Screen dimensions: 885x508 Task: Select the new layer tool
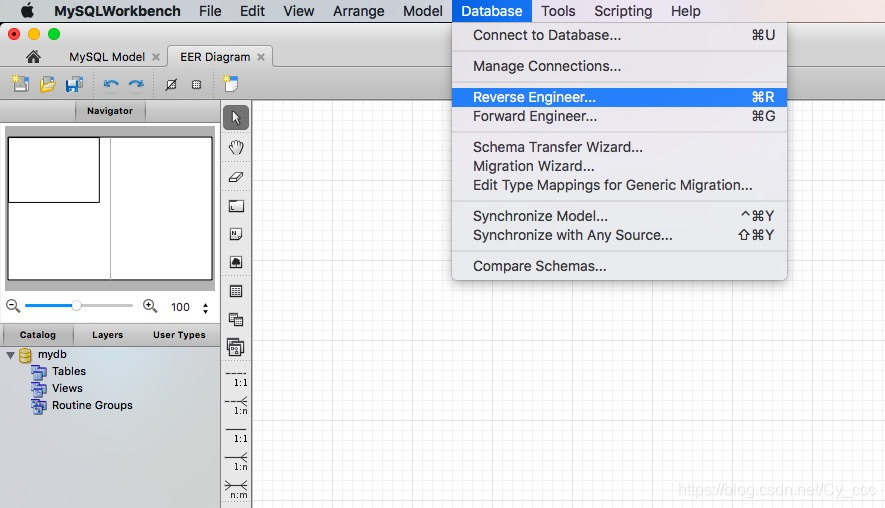(x=236, y=206)
